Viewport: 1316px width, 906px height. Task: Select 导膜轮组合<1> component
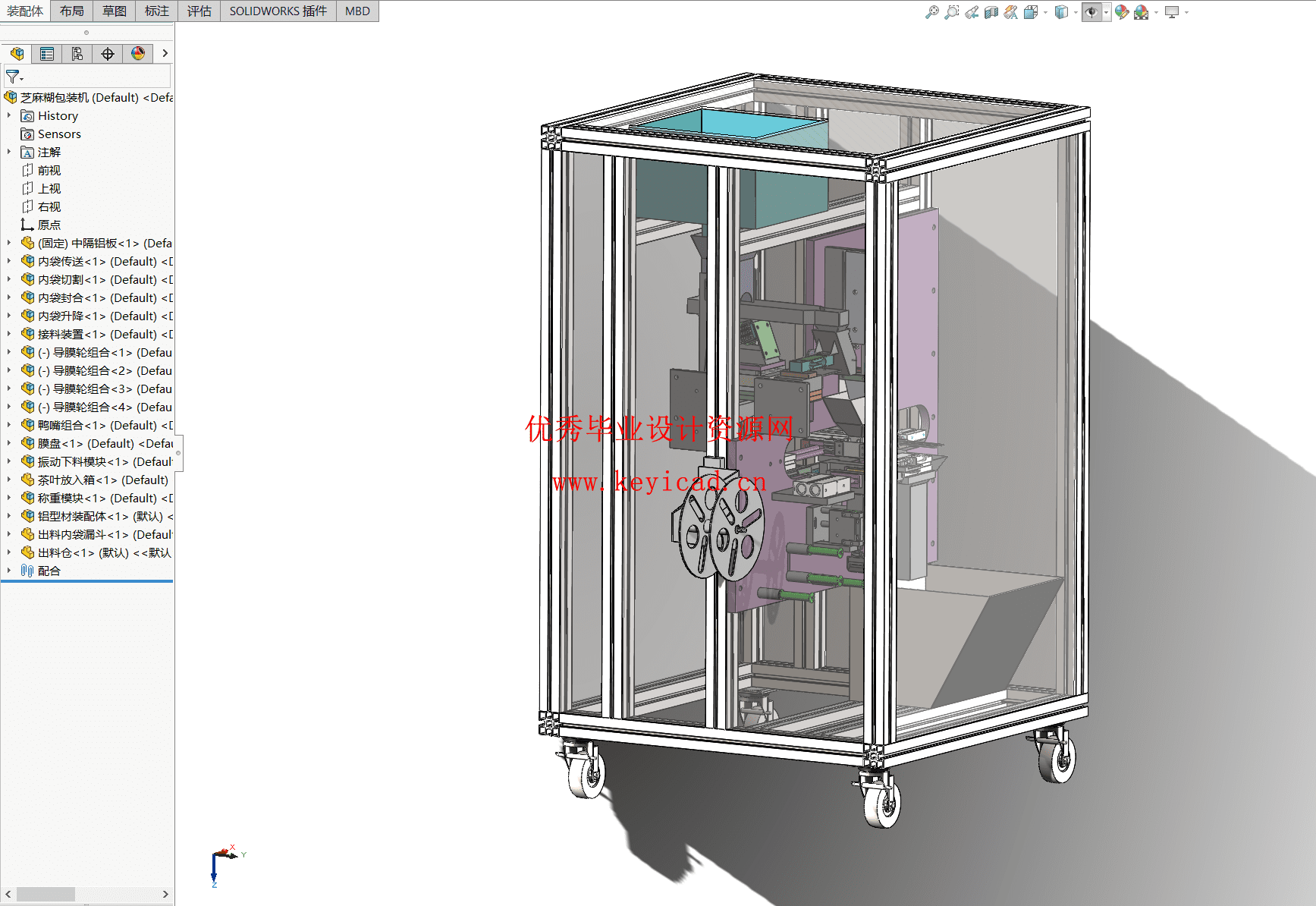point(97,352)
